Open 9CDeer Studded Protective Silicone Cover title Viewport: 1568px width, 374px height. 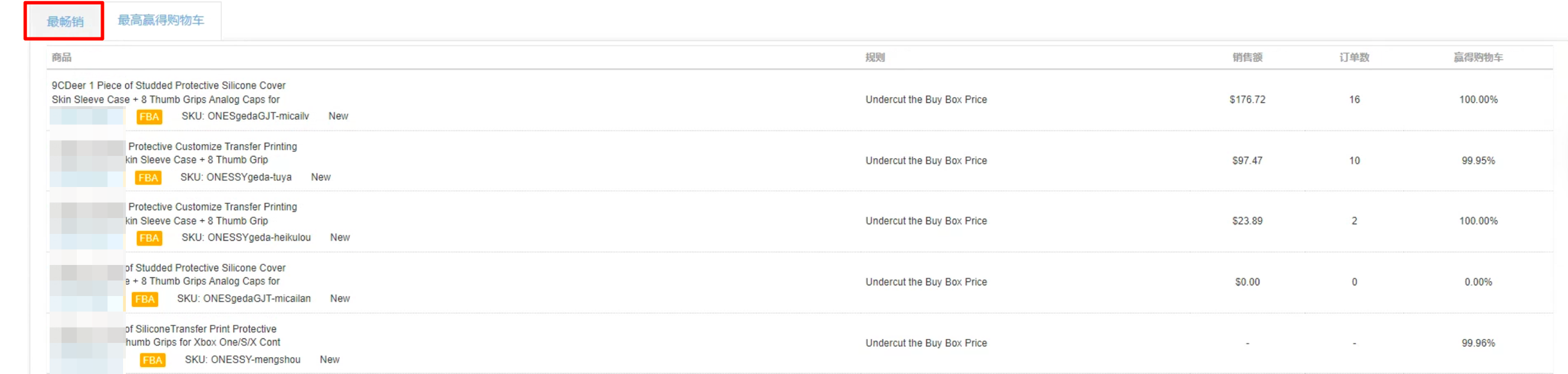169,92
